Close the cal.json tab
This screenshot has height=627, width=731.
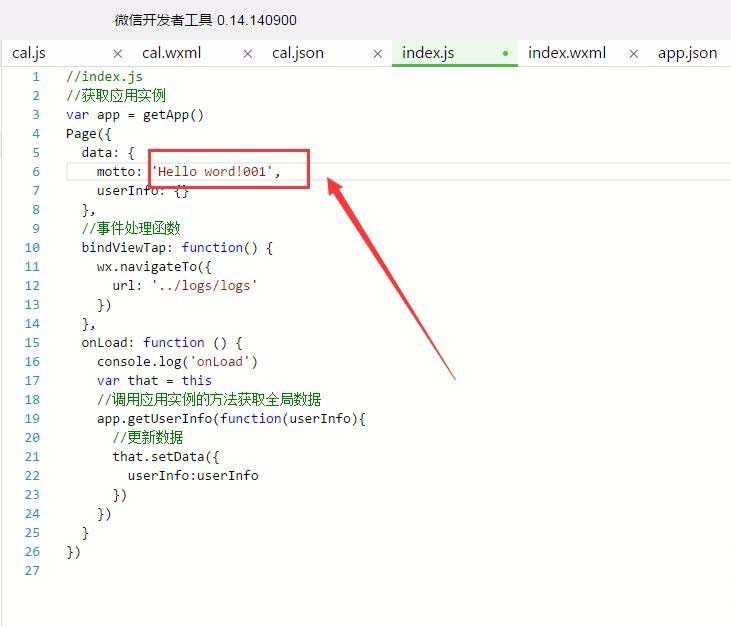click(x=377, y=54)
